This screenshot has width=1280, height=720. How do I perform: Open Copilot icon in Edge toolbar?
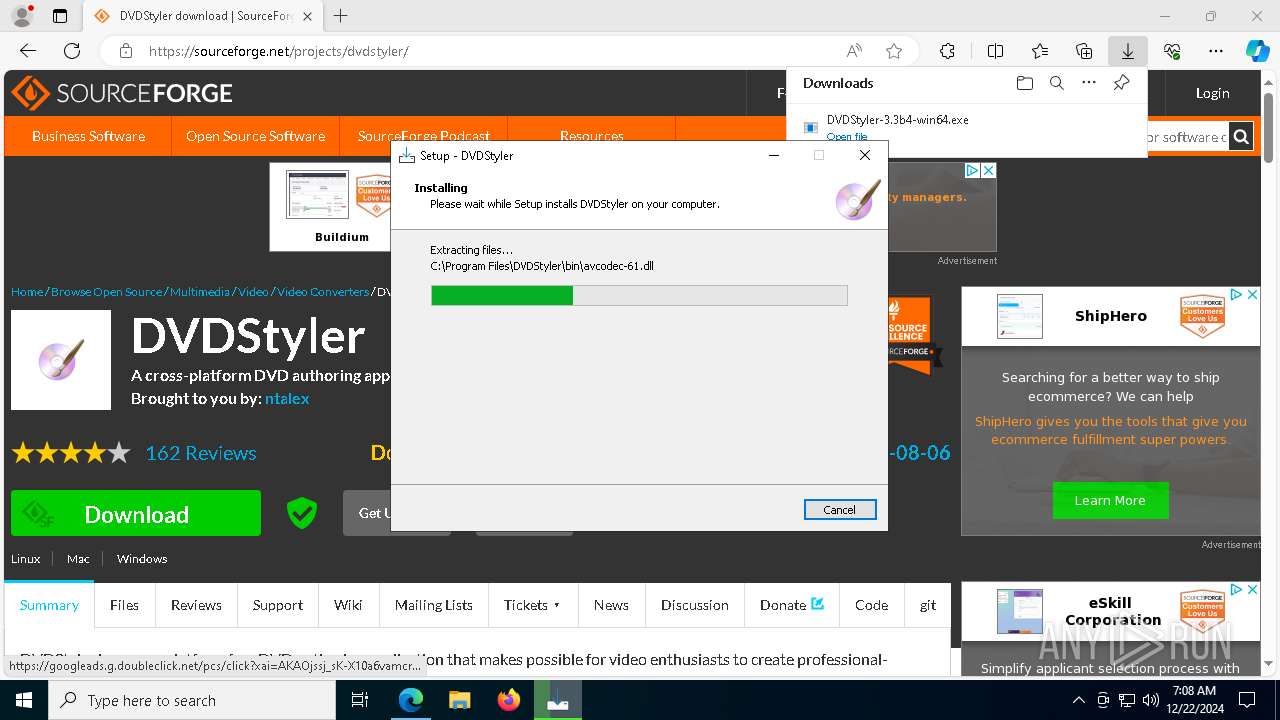point(1257,51)
